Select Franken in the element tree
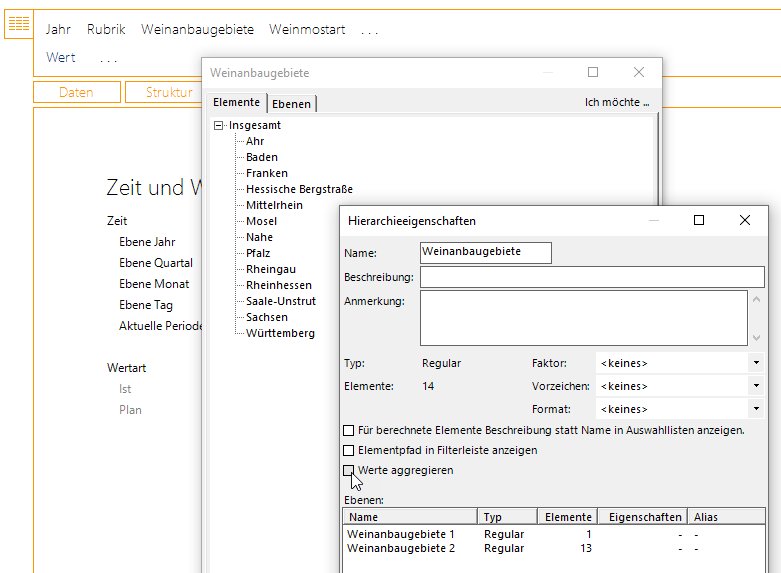Viewport: 781px width, 573px height. tap(266, 173)
